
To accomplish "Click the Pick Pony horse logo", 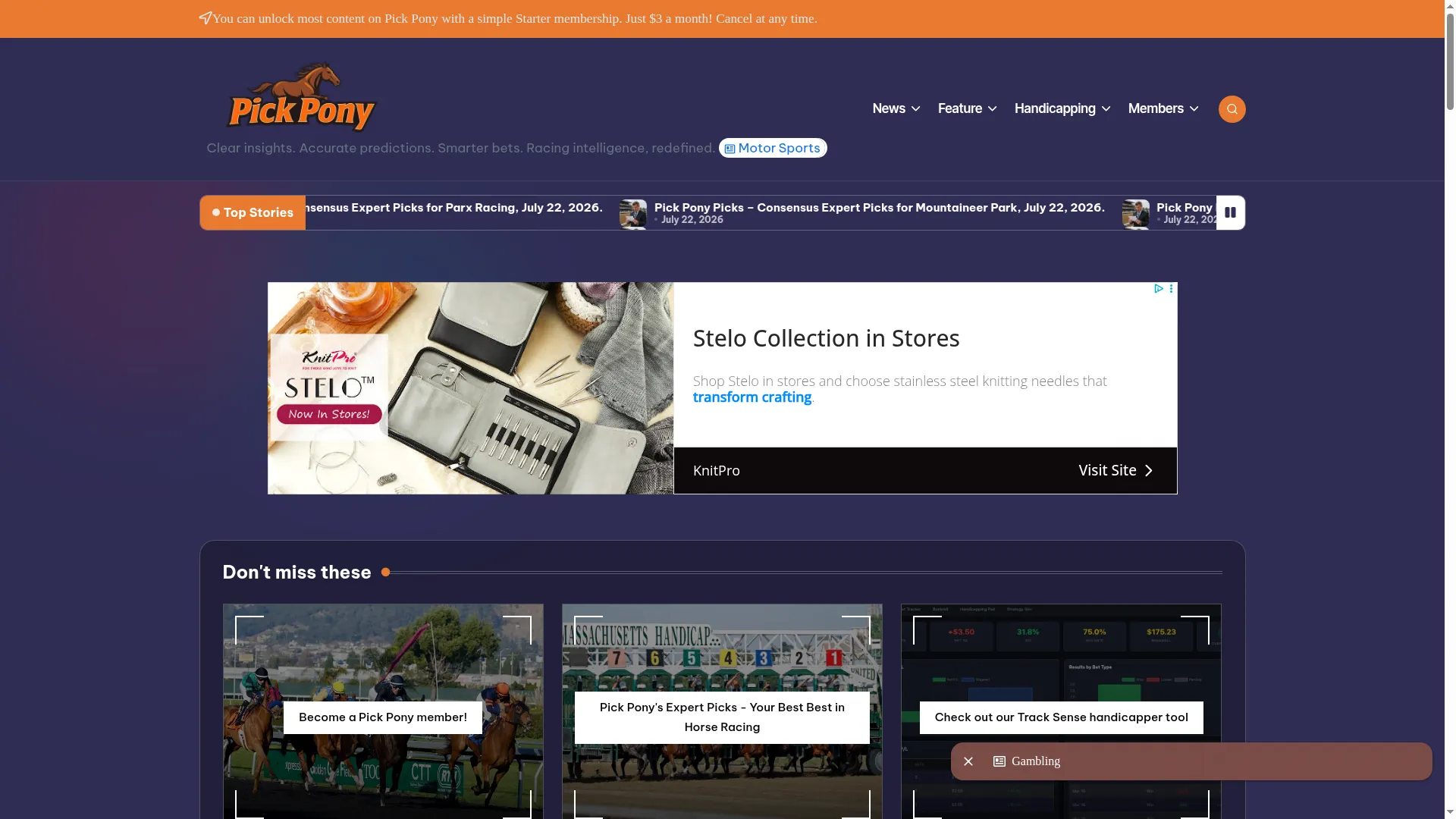I will click(302, 97).
